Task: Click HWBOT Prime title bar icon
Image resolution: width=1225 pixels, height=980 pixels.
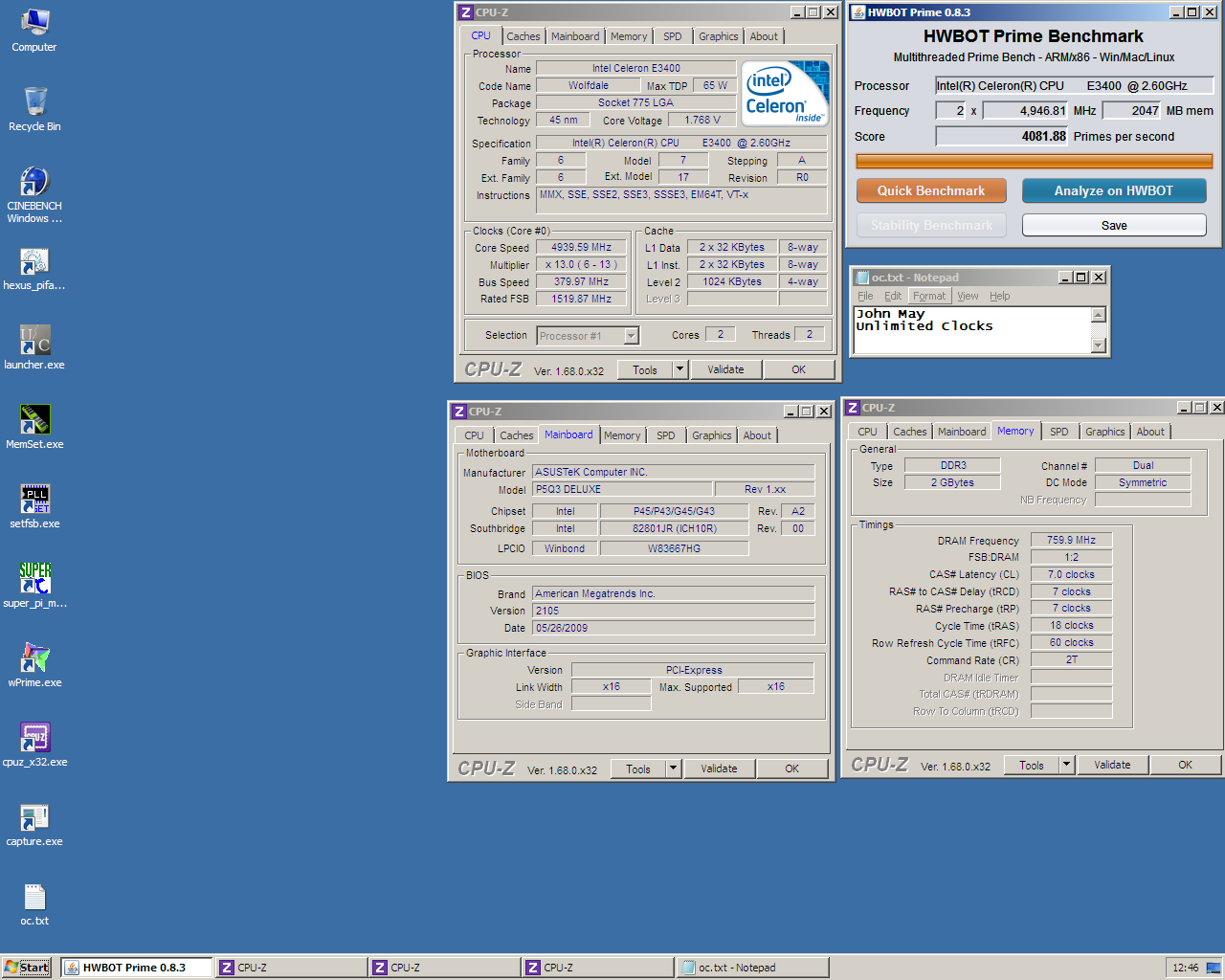Action: tap(858, 12)
